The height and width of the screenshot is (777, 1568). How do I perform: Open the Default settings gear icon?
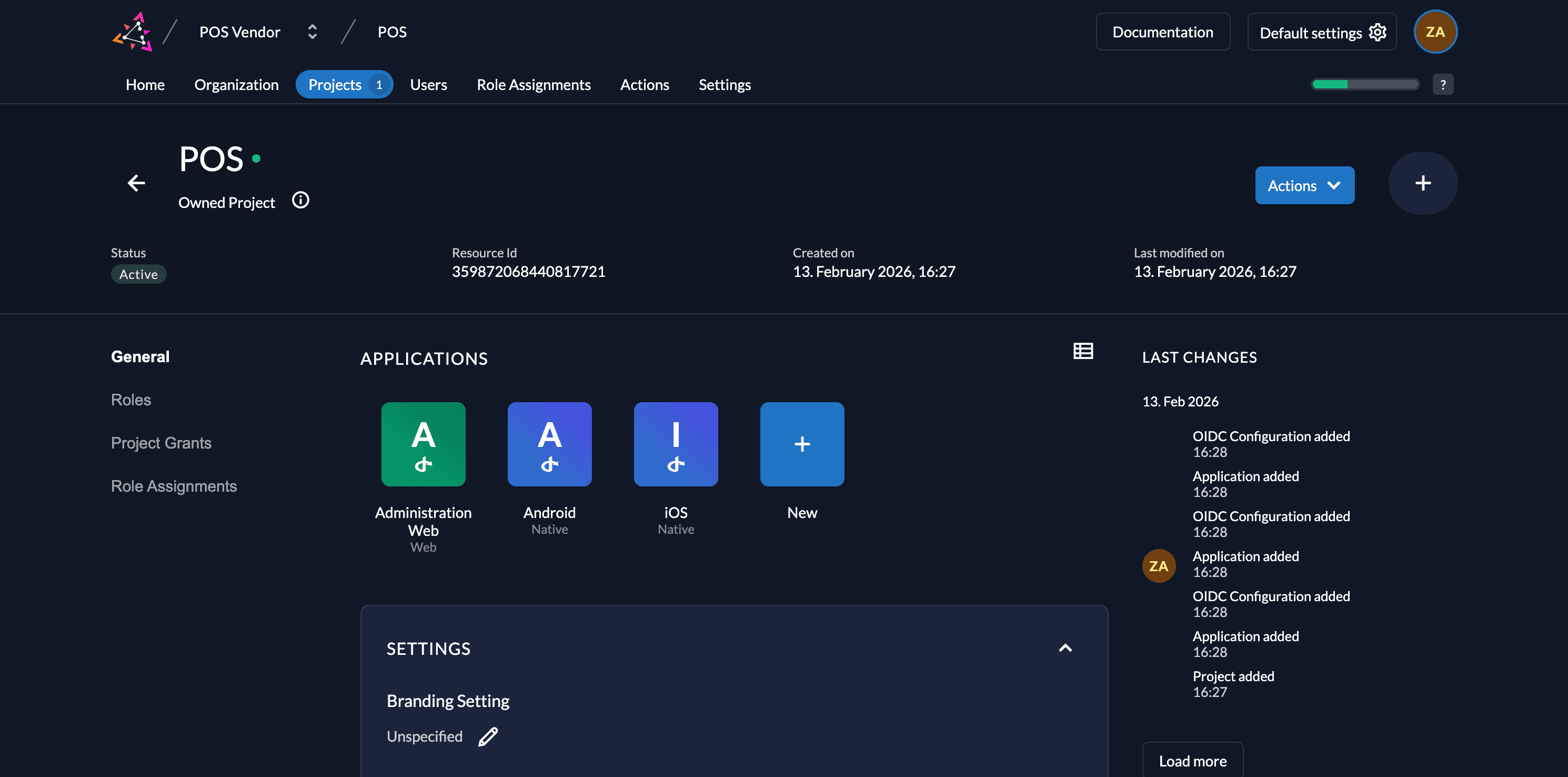[x=1378, y=32]
